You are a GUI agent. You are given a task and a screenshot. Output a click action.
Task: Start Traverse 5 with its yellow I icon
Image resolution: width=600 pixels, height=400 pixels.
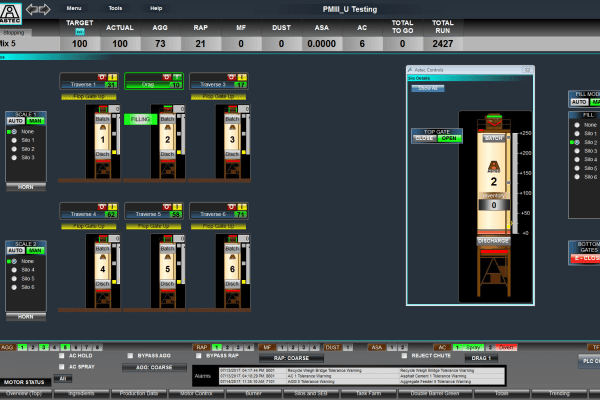[177, 207]
